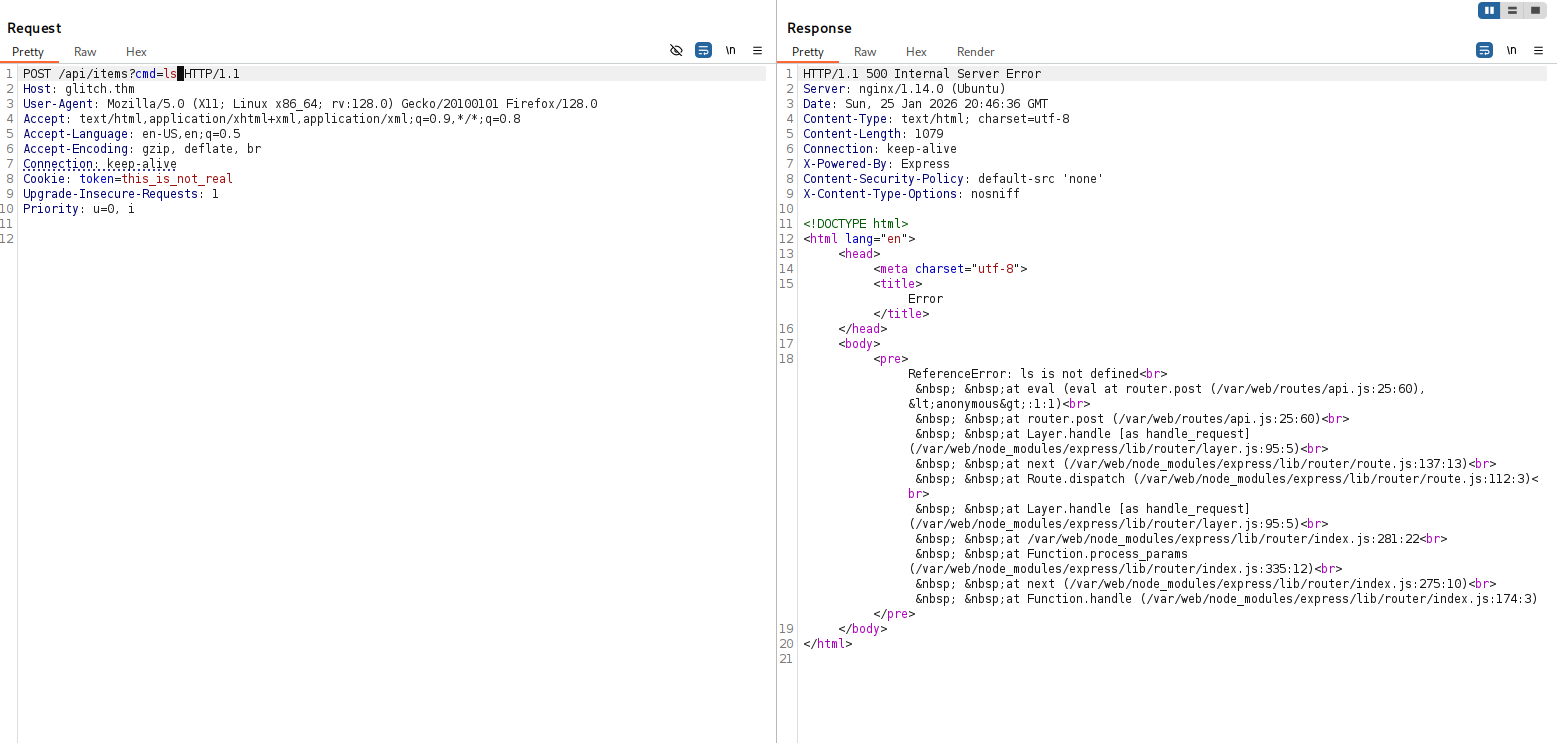Open the Raw tab in the Response panel

(x=865, y=52)
